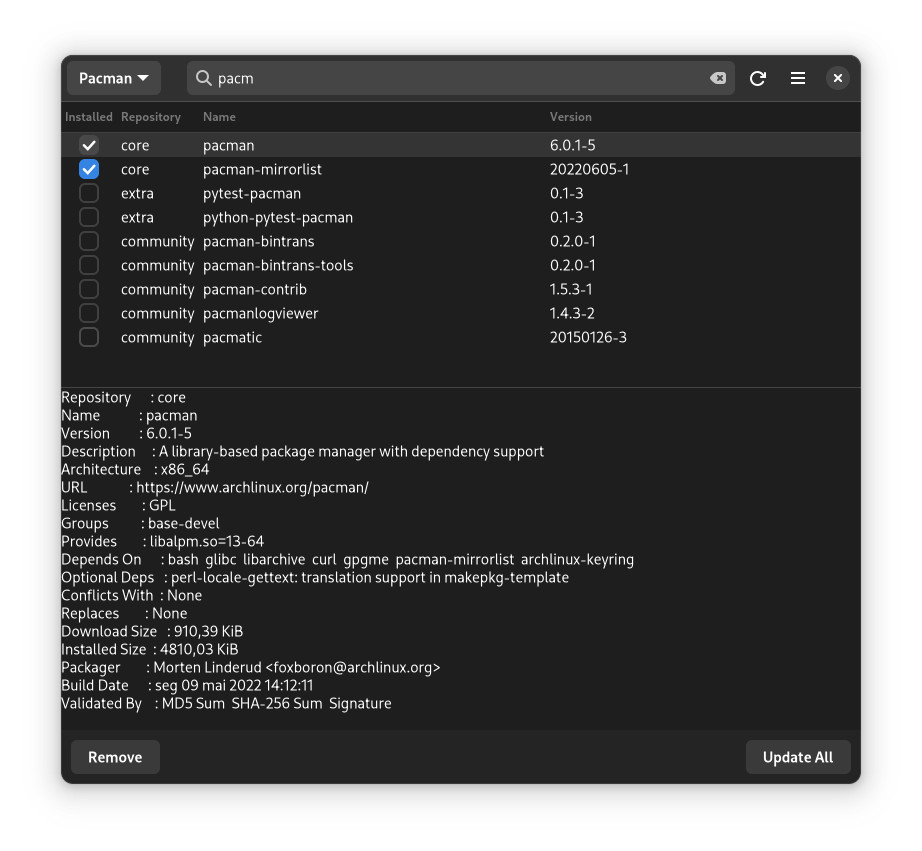
Task: Click the Description line in details
Action: point(302,452)
